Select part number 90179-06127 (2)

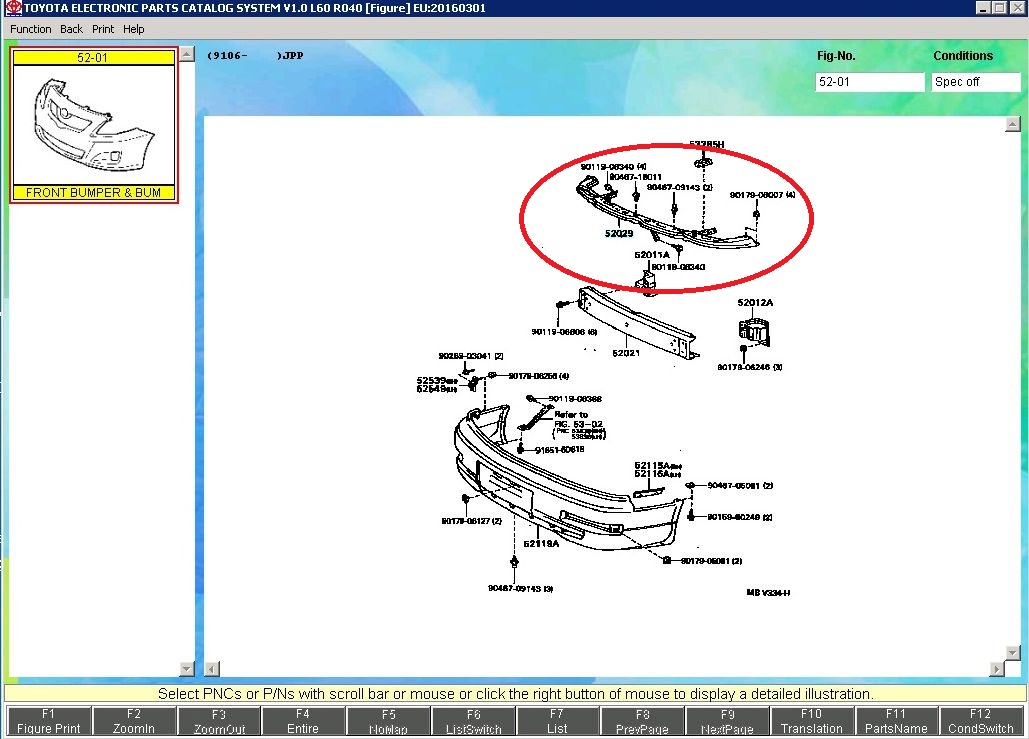coord(472,521)
